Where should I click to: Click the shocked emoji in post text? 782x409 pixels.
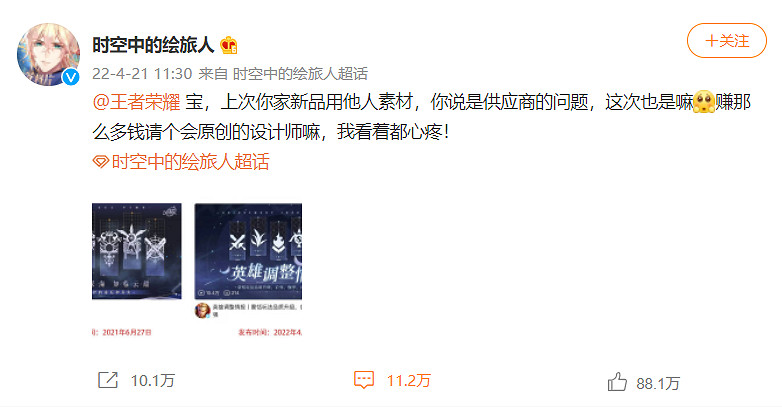[x=704, y=102]
